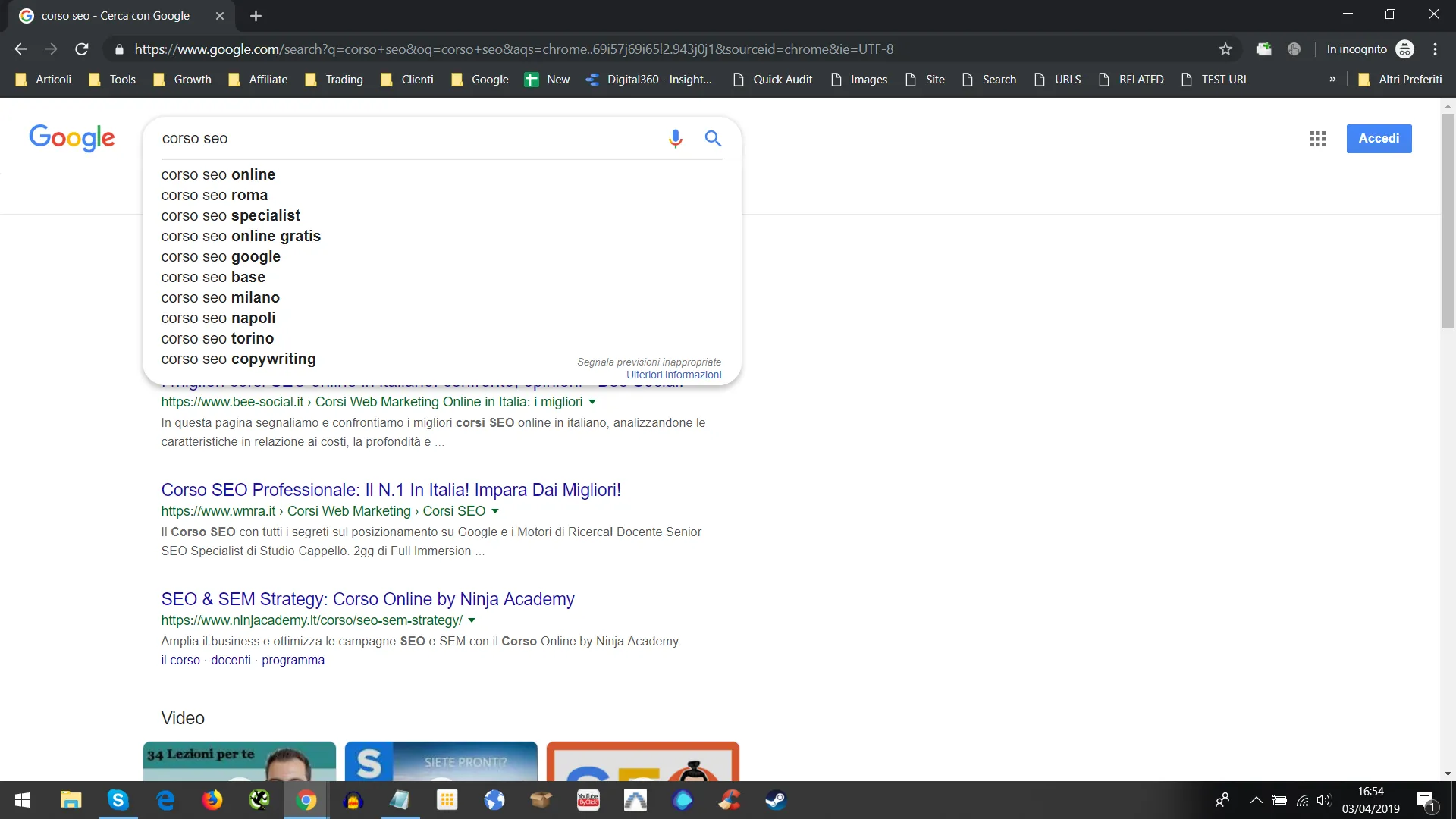The height and width of the screenshot is (819, 1456).
Task: View site info via lock icon
Action: click(119, 49)
